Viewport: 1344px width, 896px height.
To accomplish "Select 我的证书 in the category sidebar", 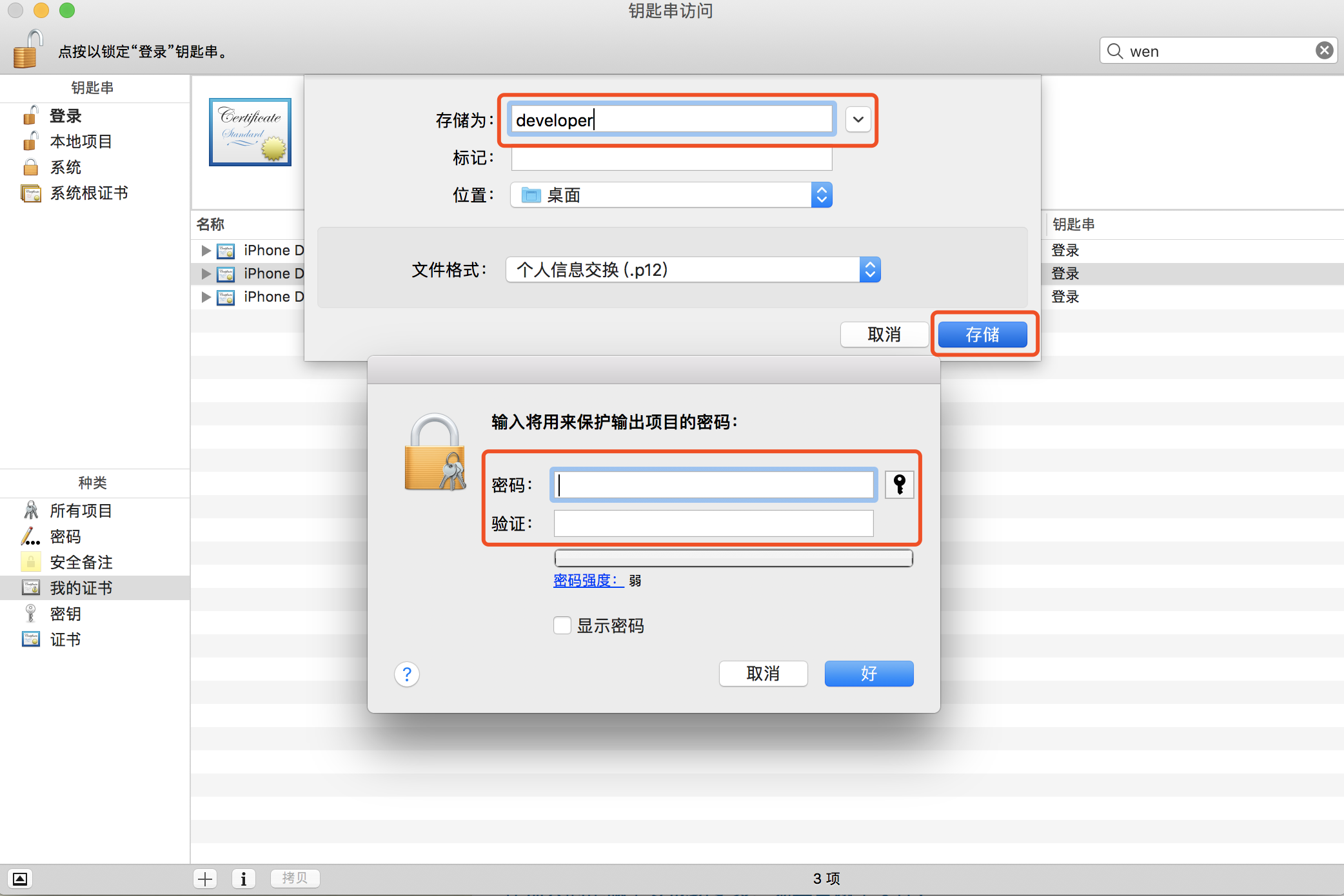I will point(81,588).
